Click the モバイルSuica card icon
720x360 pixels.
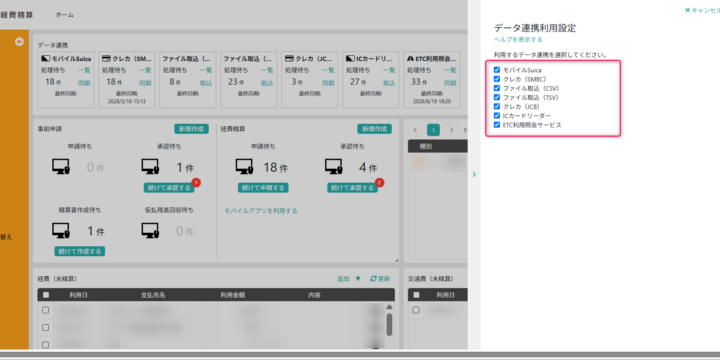pyautogui.click(x=45, y=59)
